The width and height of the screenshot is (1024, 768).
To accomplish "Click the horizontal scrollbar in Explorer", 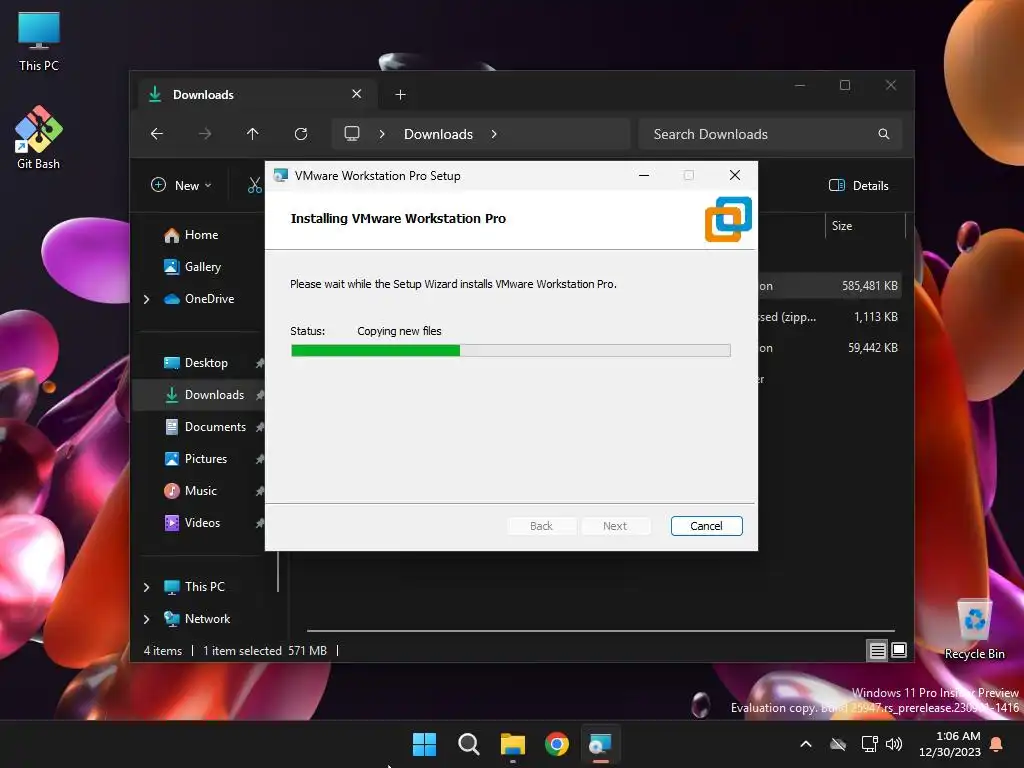I will tap(601, 631).
